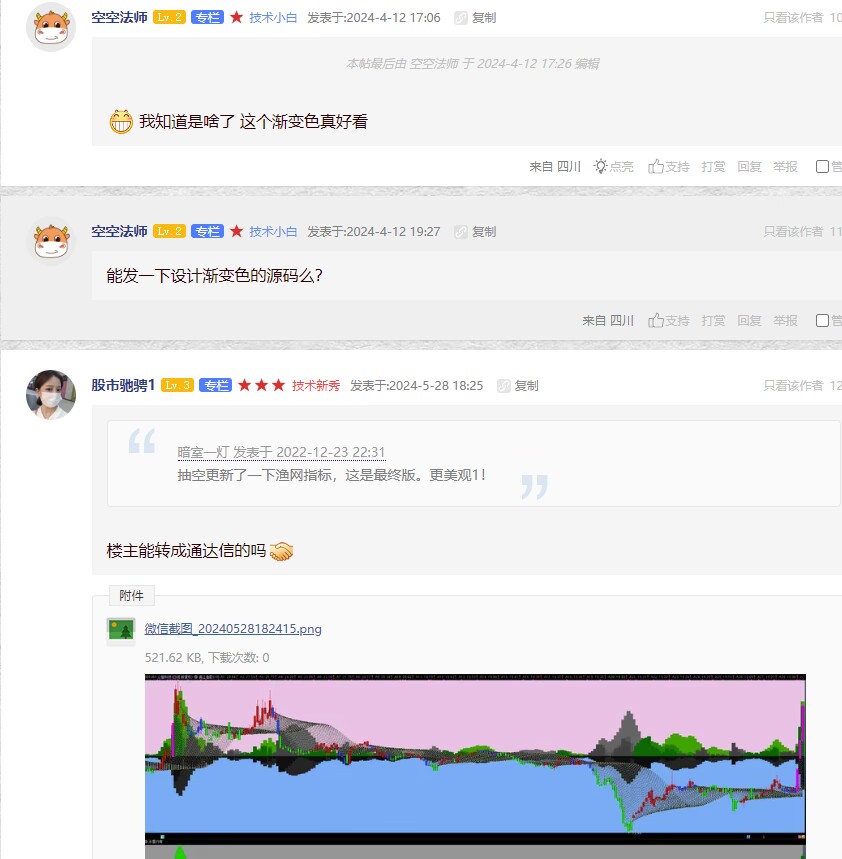The width and height of the screenshot is (842, 859).
Task: Open the stock chart image thumbnail
Action: click(475, 766)
